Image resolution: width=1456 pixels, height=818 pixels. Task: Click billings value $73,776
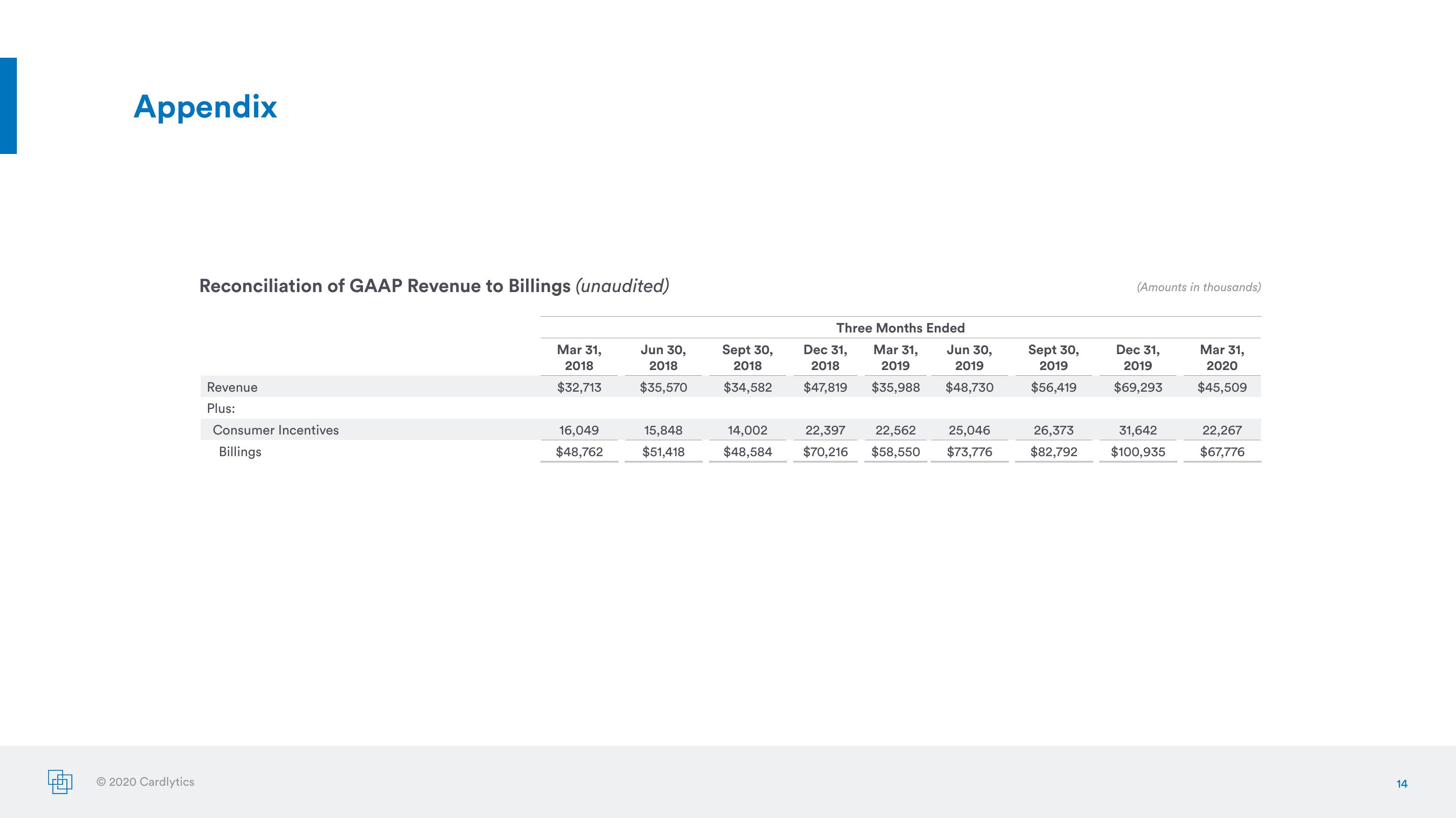(x=969, y=451)
